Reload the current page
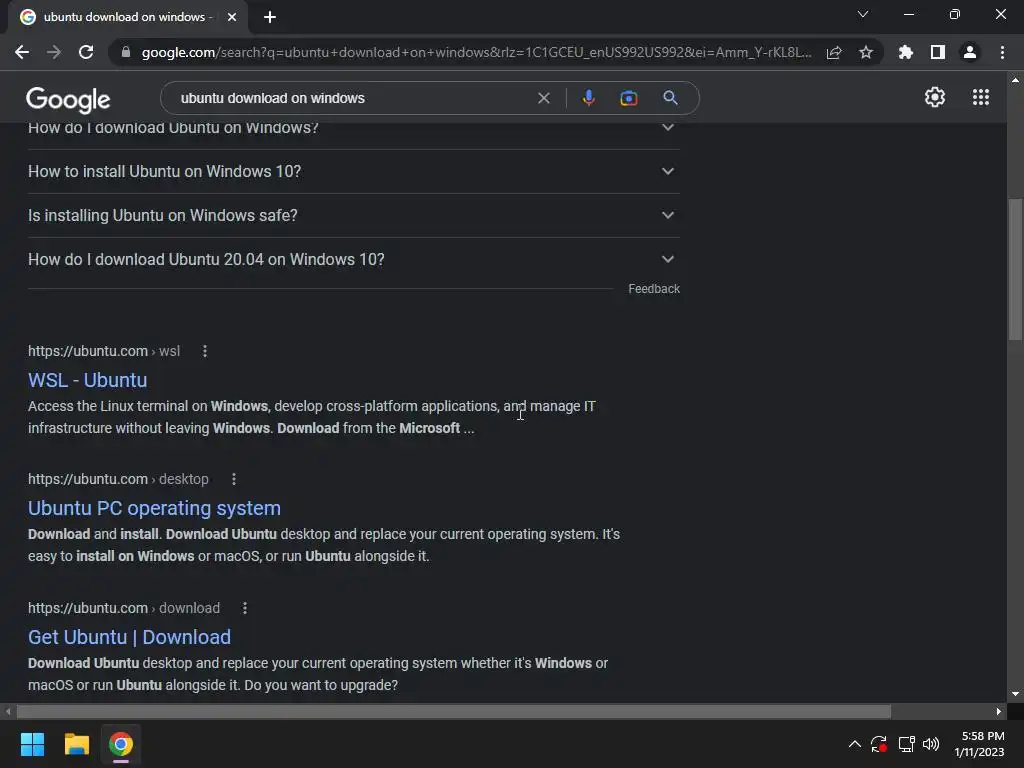This screenshot has height=768, width=1024. pyautogui.click(x=86, y=52)
